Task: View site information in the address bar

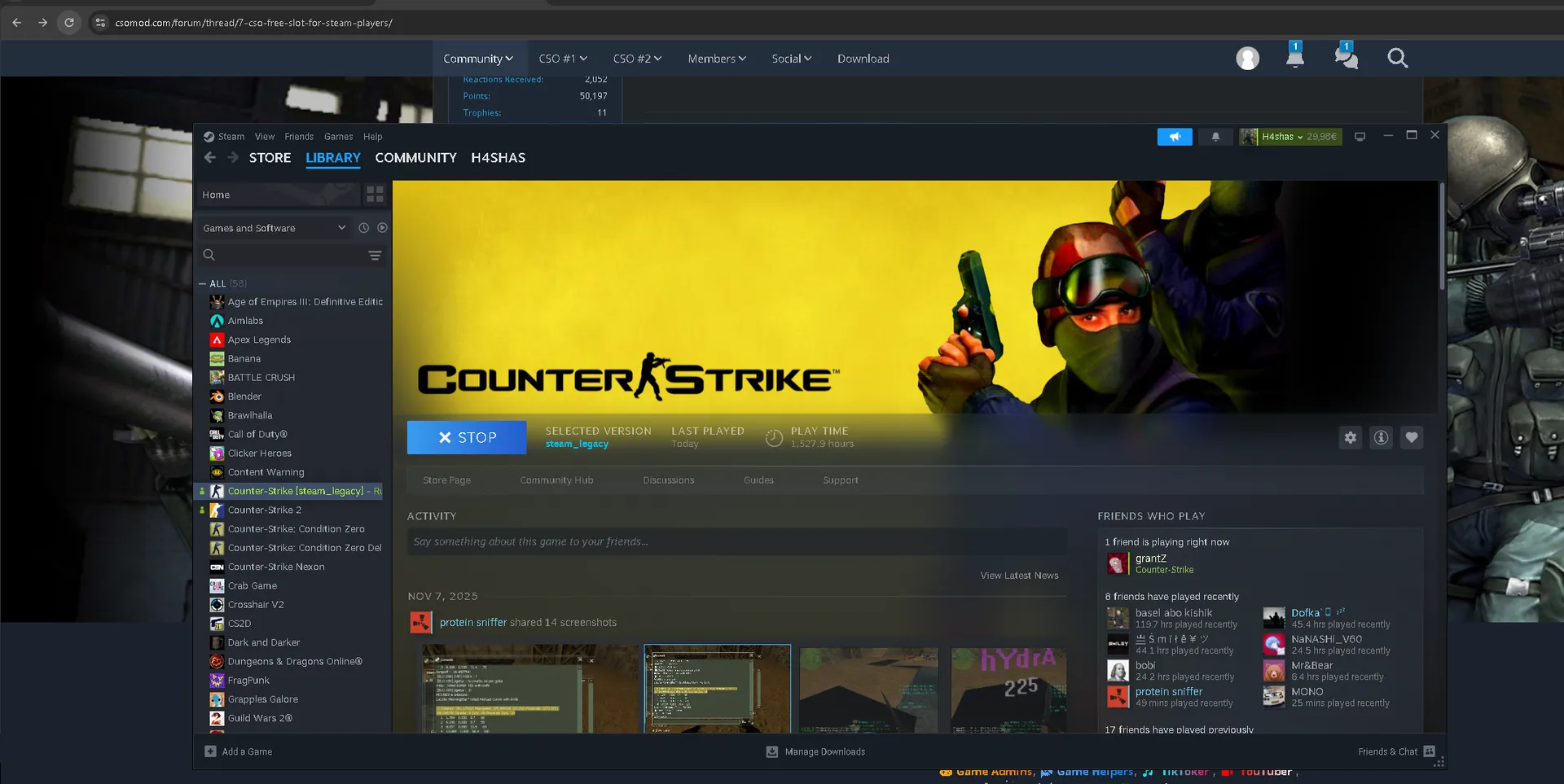Action: [x=100, y=23]
